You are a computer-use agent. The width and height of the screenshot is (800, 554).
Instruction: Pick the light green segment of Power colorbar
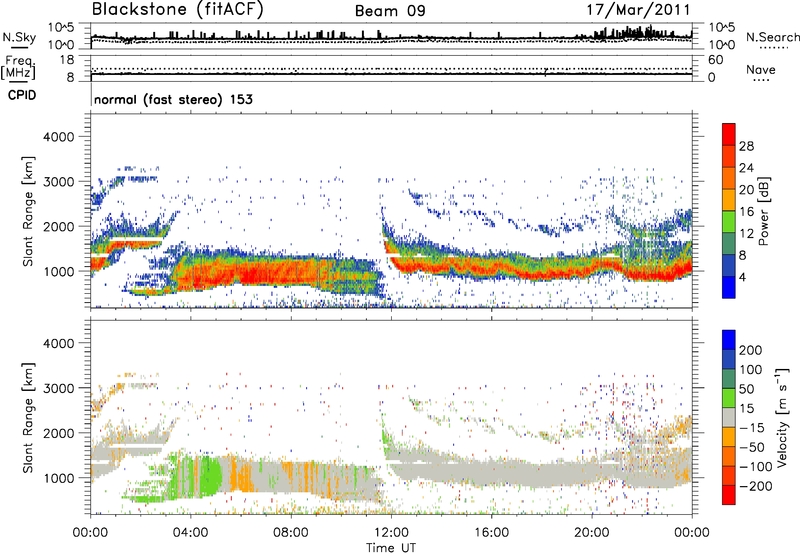click(729, 221)
